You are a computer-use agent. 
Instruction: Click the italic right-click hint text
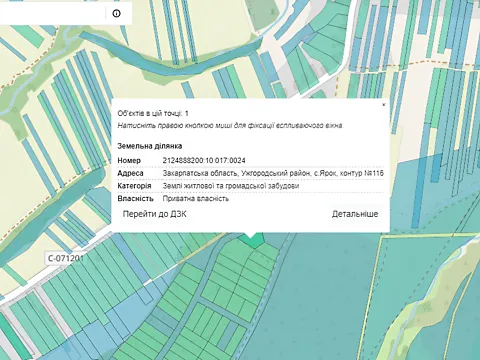230,126
